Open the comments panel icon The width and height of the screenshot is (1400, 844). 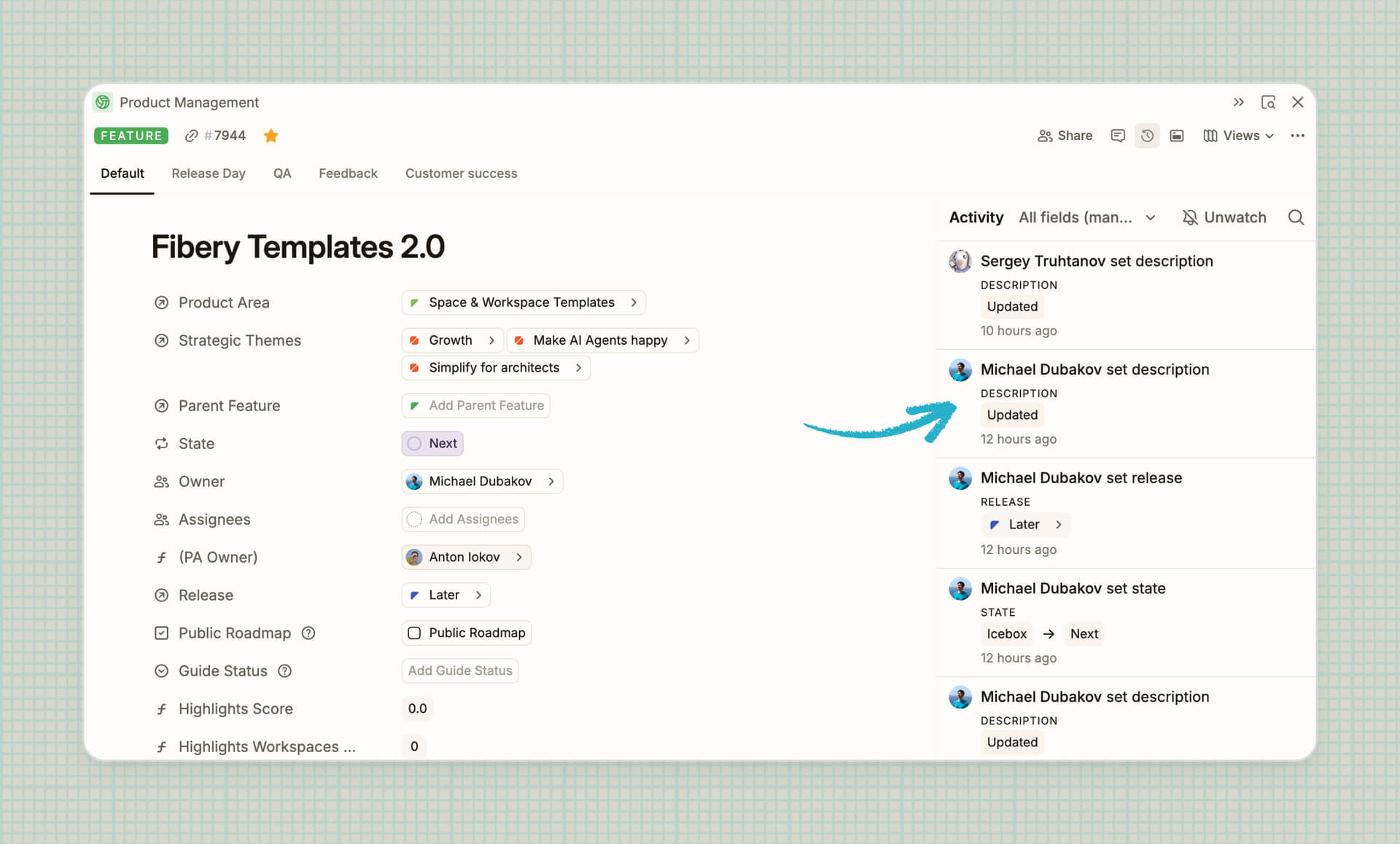click(1117, 136)
